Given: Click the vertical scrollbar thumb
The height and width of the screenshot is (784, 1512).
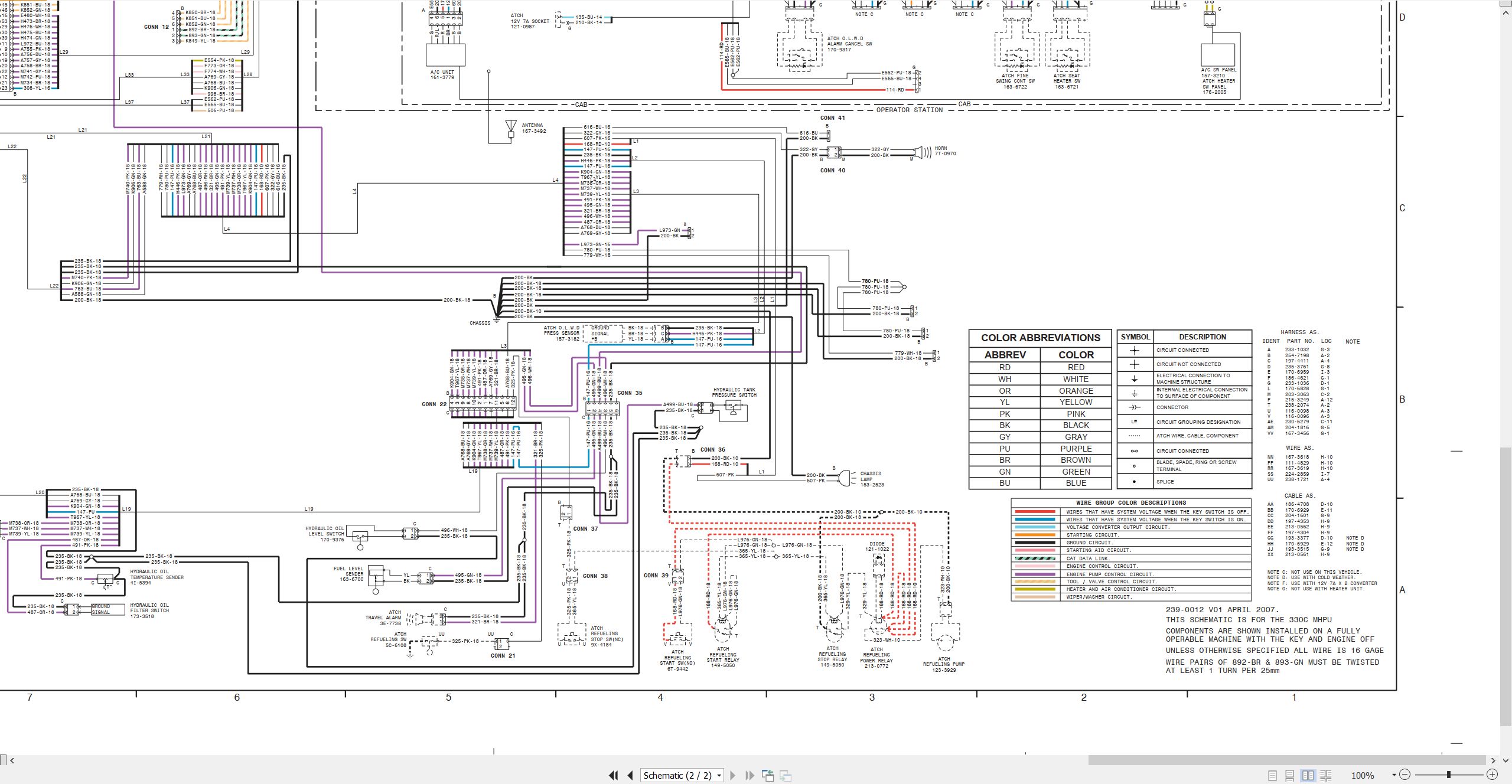Looking at the screenshot, I should [1506, 587].
